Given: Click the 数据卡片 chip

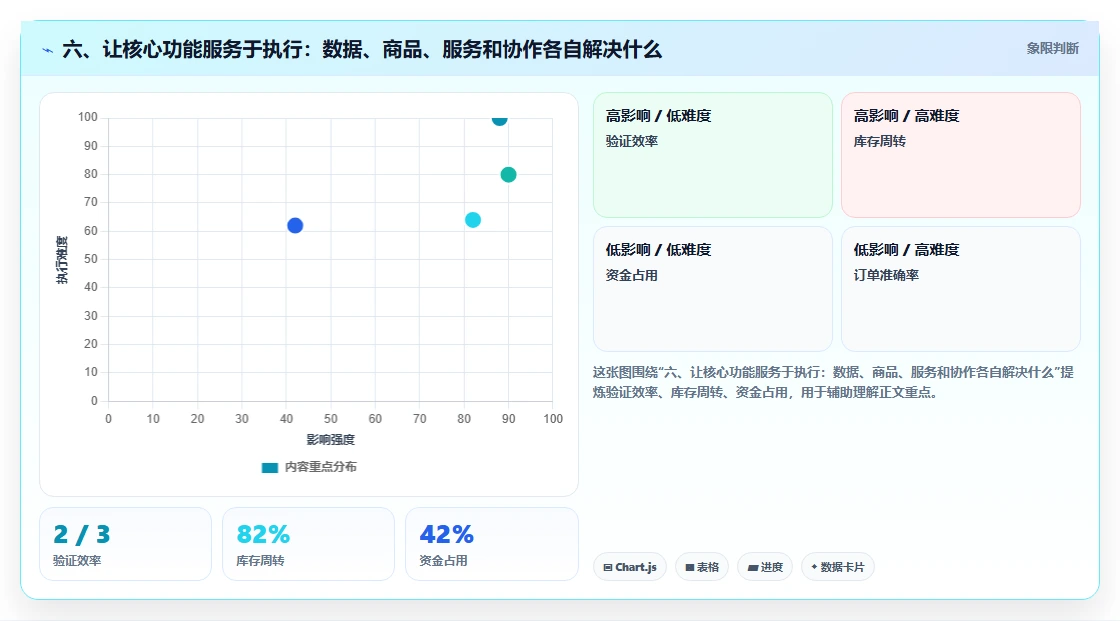Looking at the screenshot, I should [x=837, y=567].
